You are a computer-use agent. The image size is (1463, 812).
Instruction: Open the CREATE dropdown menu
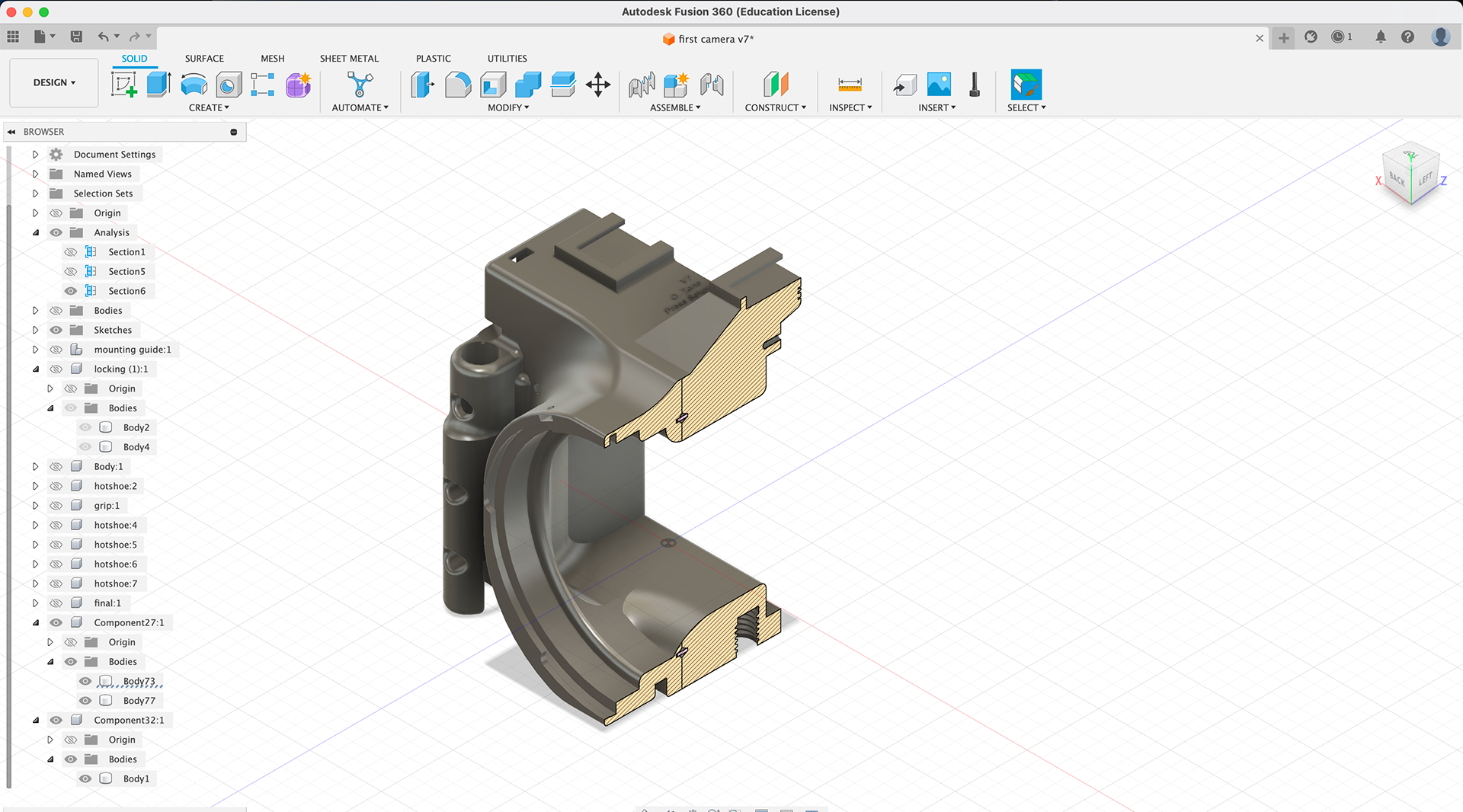point(209,107)
